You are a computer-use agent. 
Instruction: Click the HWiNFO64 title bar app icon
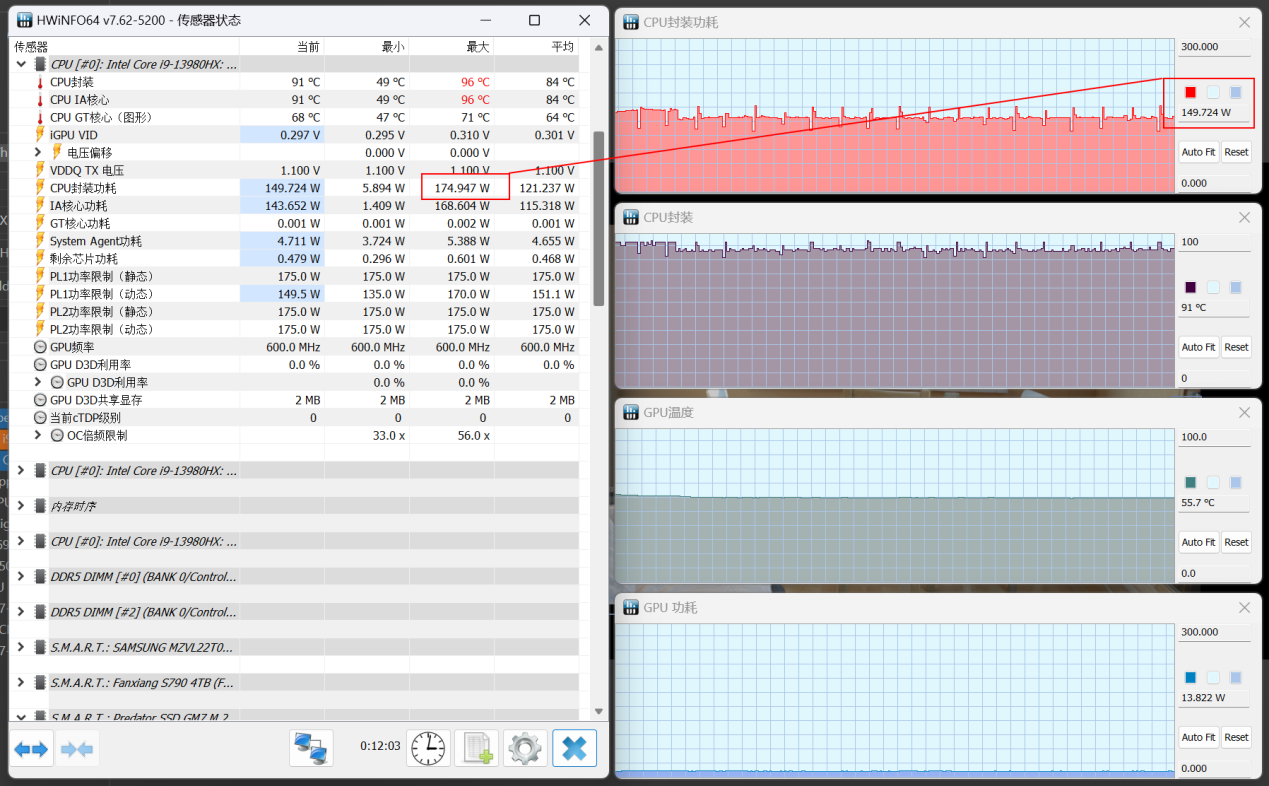coord(24,20)
